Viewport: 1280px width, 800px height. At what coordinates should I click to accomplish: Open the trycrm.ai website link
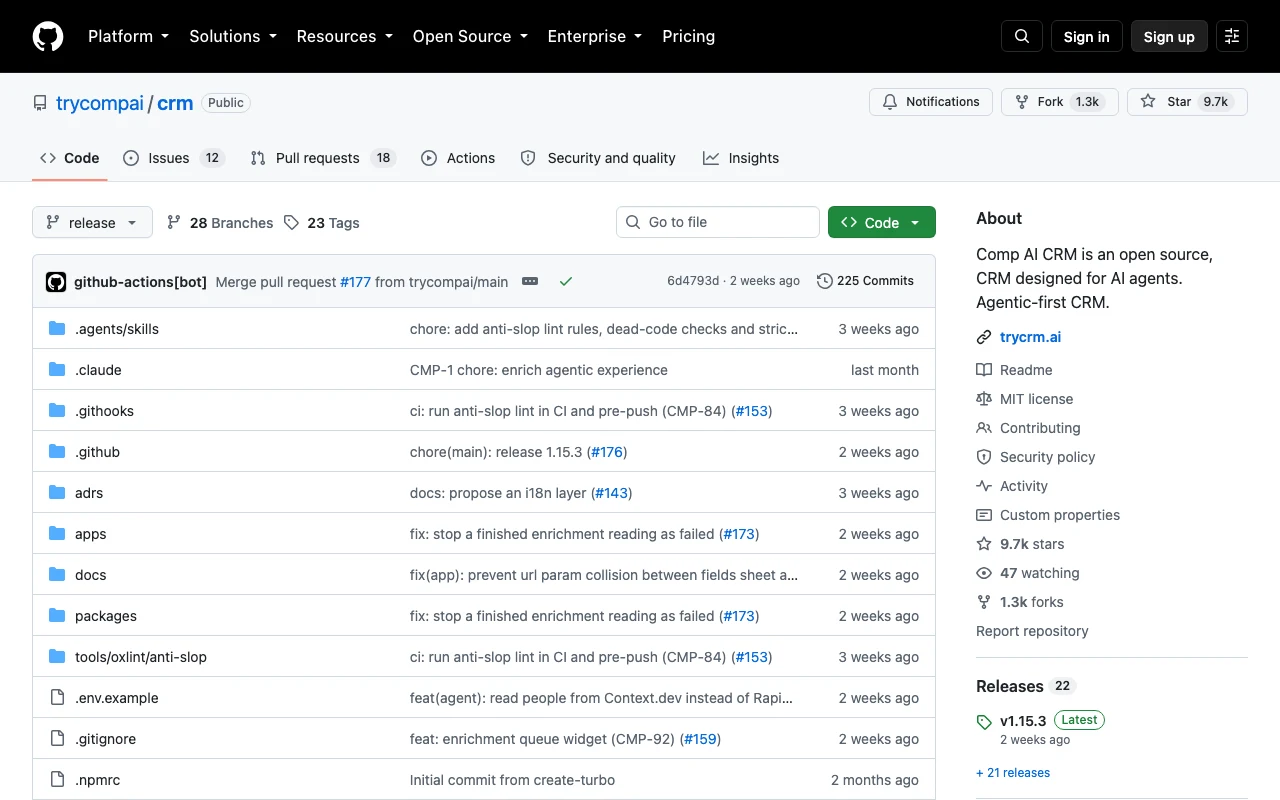[1030, 337]
